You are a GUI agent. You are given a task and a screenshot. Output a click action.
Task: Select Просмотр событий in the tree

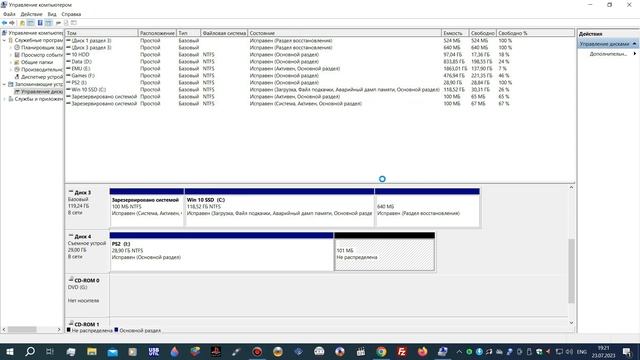pos(38,55)
